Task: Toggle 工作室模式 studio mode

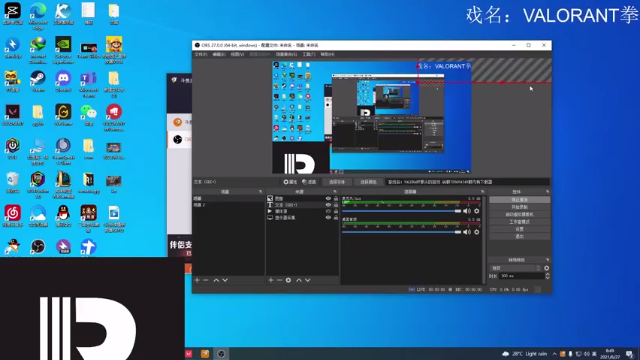Action: point(519,222)
